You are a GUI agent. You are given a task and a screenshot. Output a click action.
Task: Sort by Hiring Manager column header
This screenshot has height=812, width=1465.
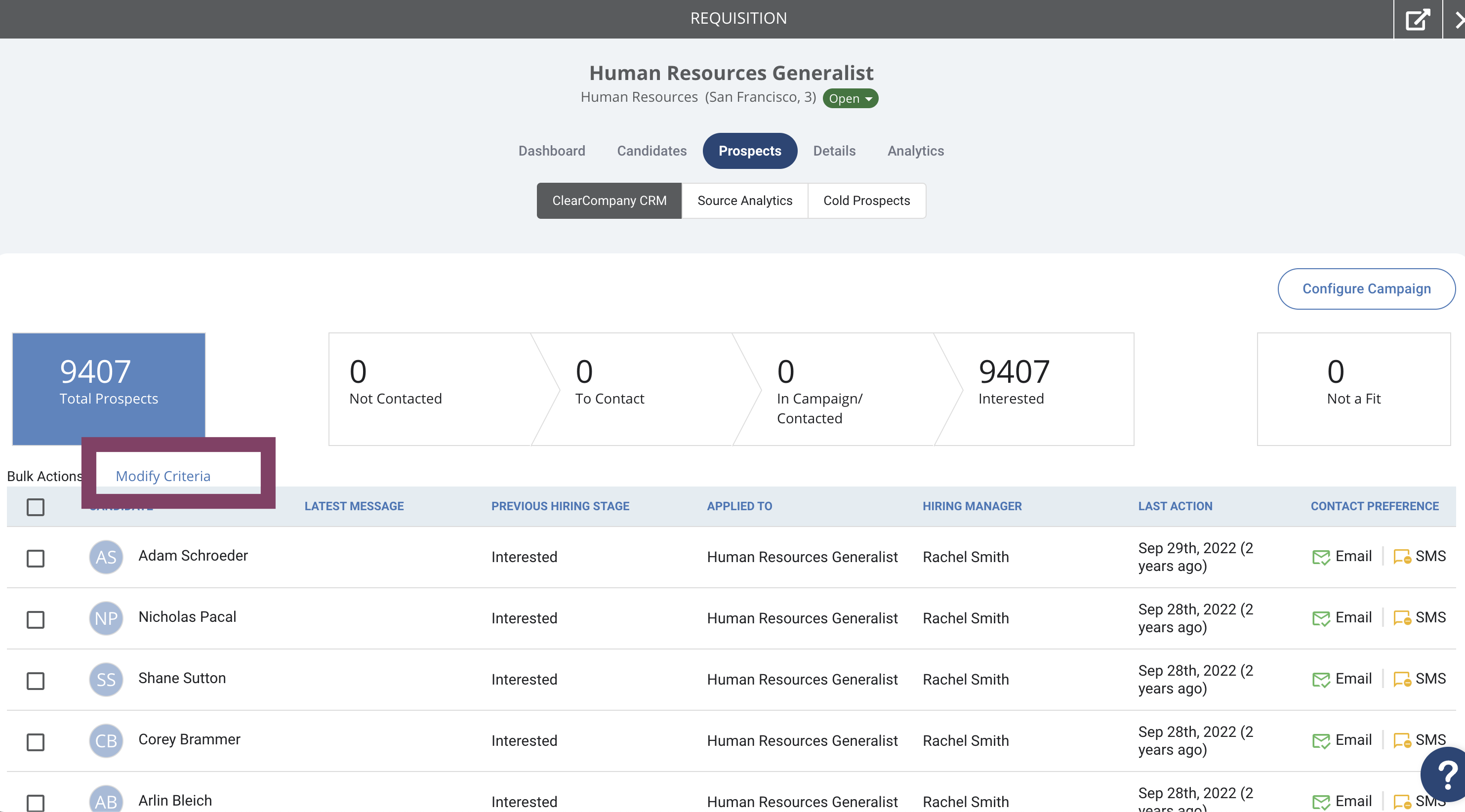(972, 506)
